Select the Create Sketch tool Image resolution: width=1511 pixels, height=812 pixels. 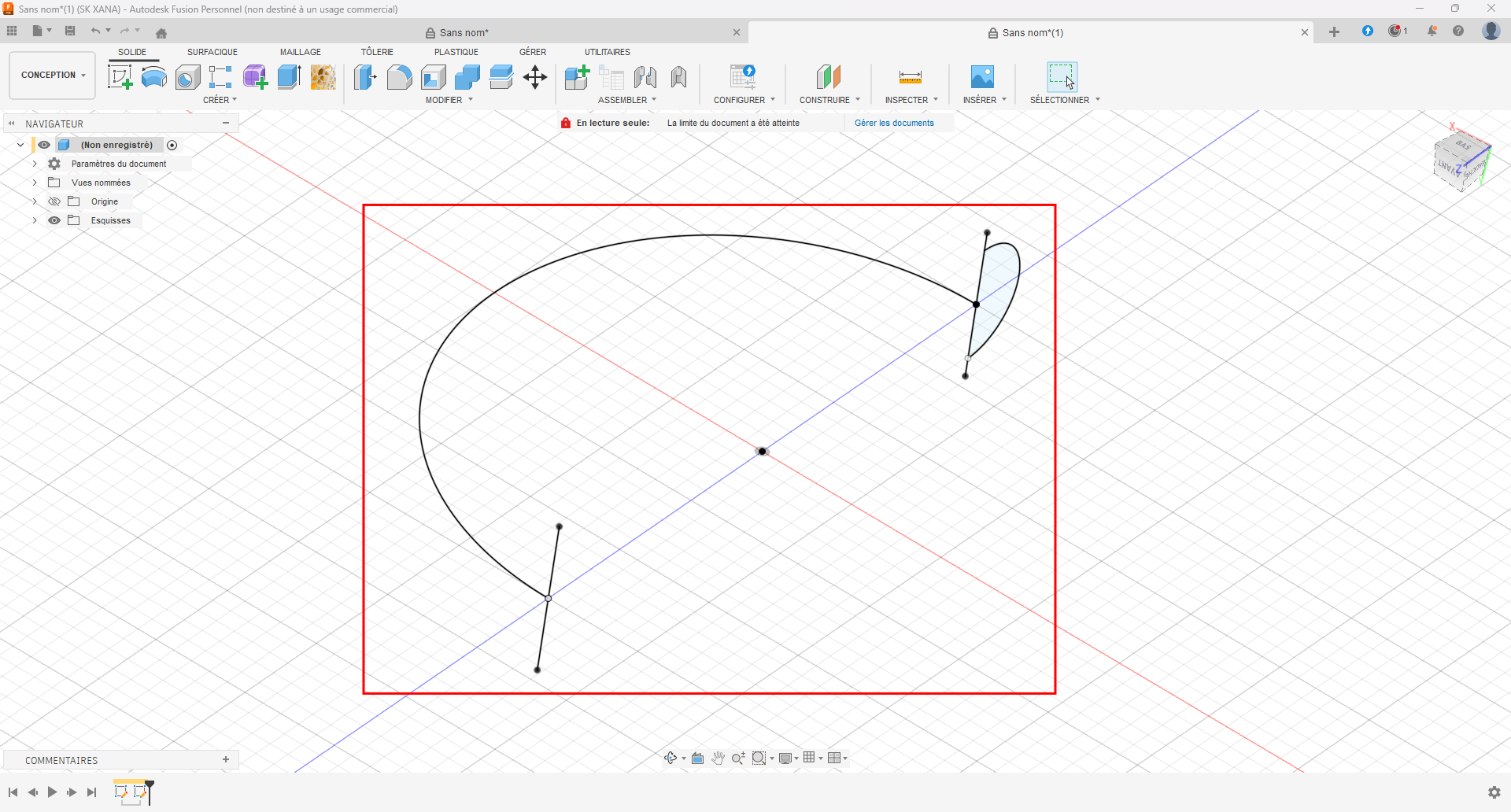pos(120,77)
